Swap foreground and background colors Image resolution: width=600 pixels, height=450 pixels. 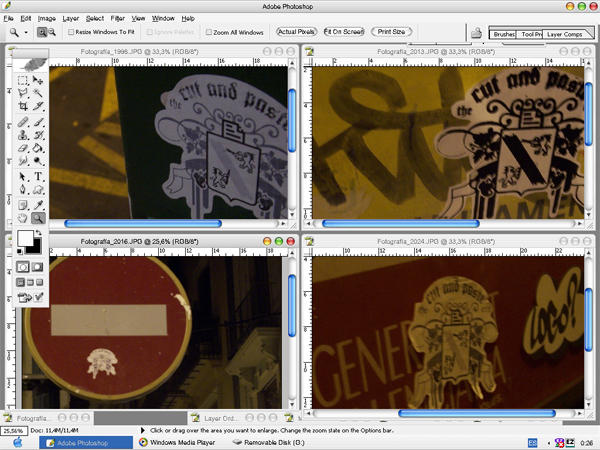coord(39,233)
